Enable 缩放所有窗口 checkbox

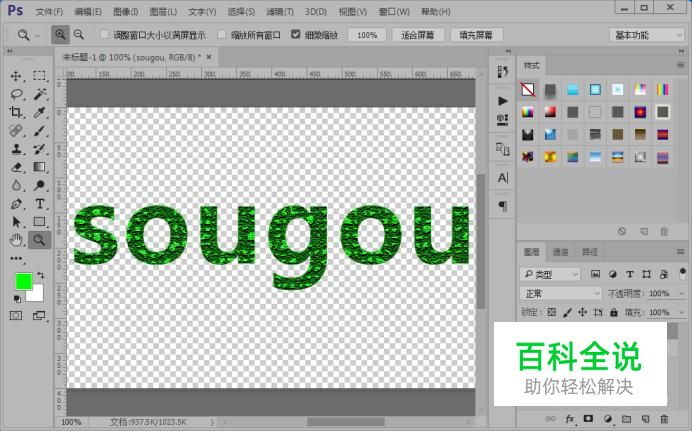pos(222,34)
